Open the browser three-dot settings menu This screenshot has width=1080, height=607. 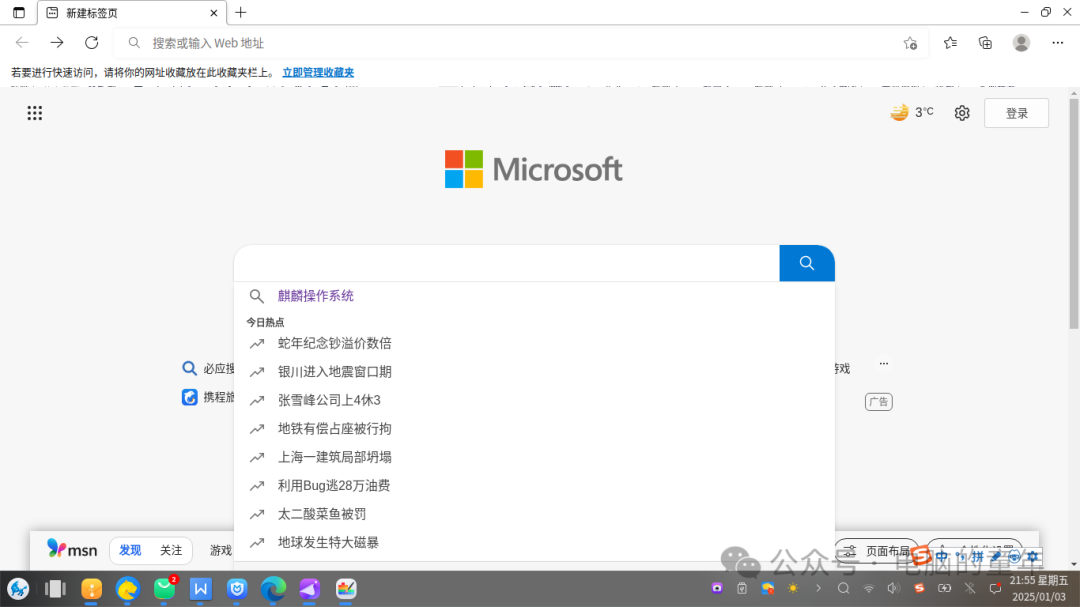(1057, 42)
